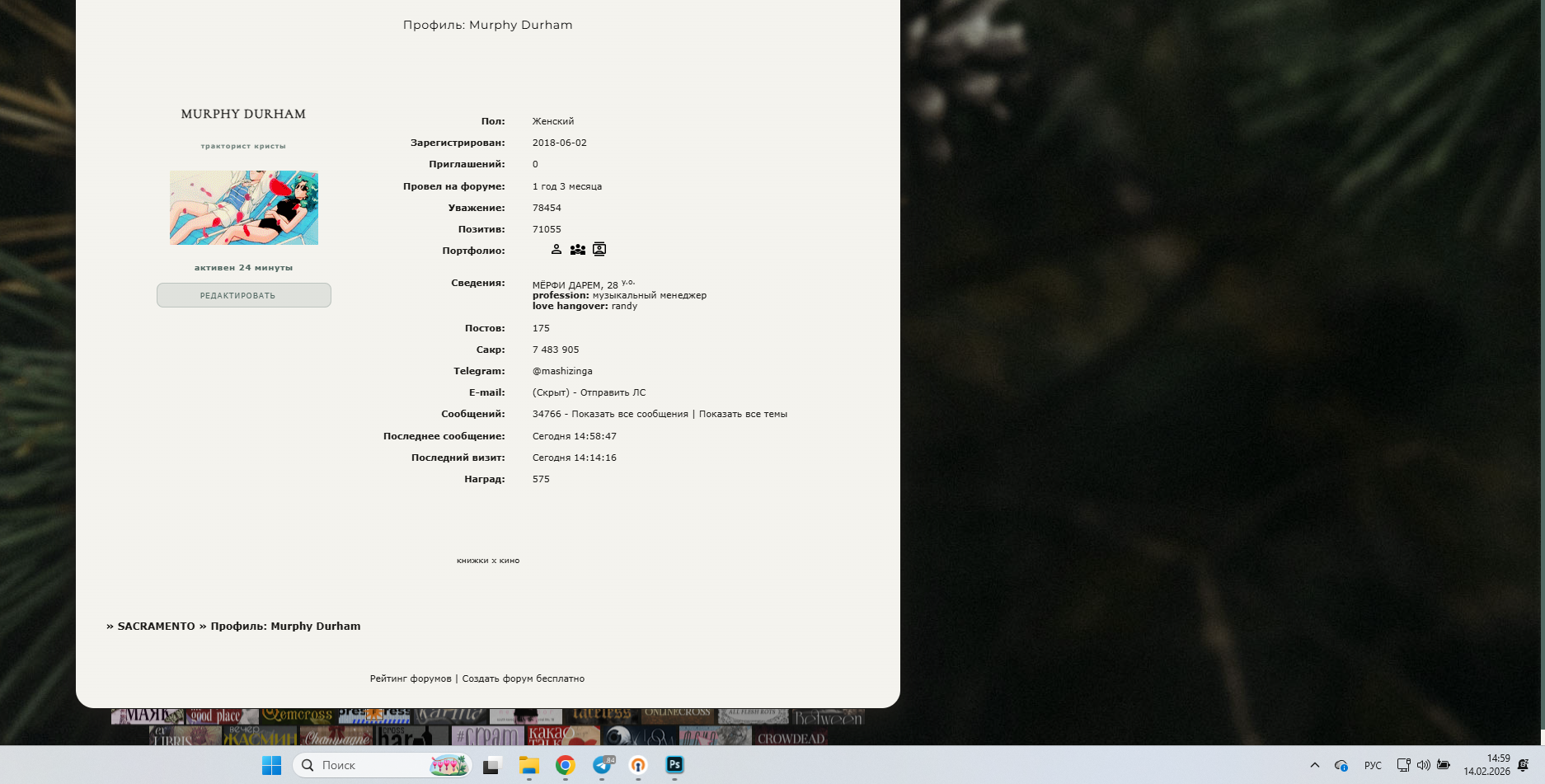
Task: Switch the РУС input language
Action: 1373,765
